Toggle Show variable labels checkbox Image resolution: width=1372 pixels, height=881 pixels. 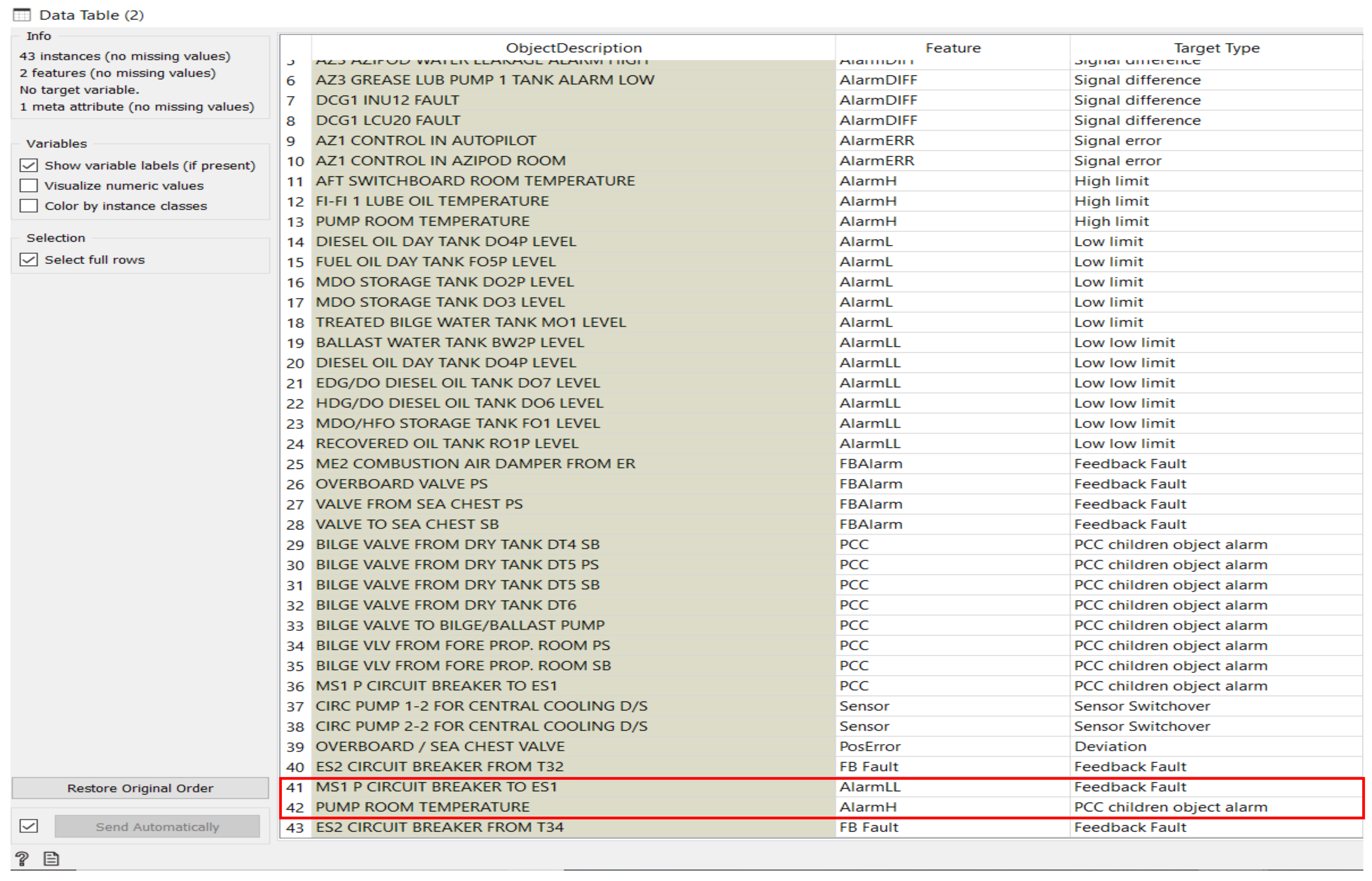click(29, 165)
